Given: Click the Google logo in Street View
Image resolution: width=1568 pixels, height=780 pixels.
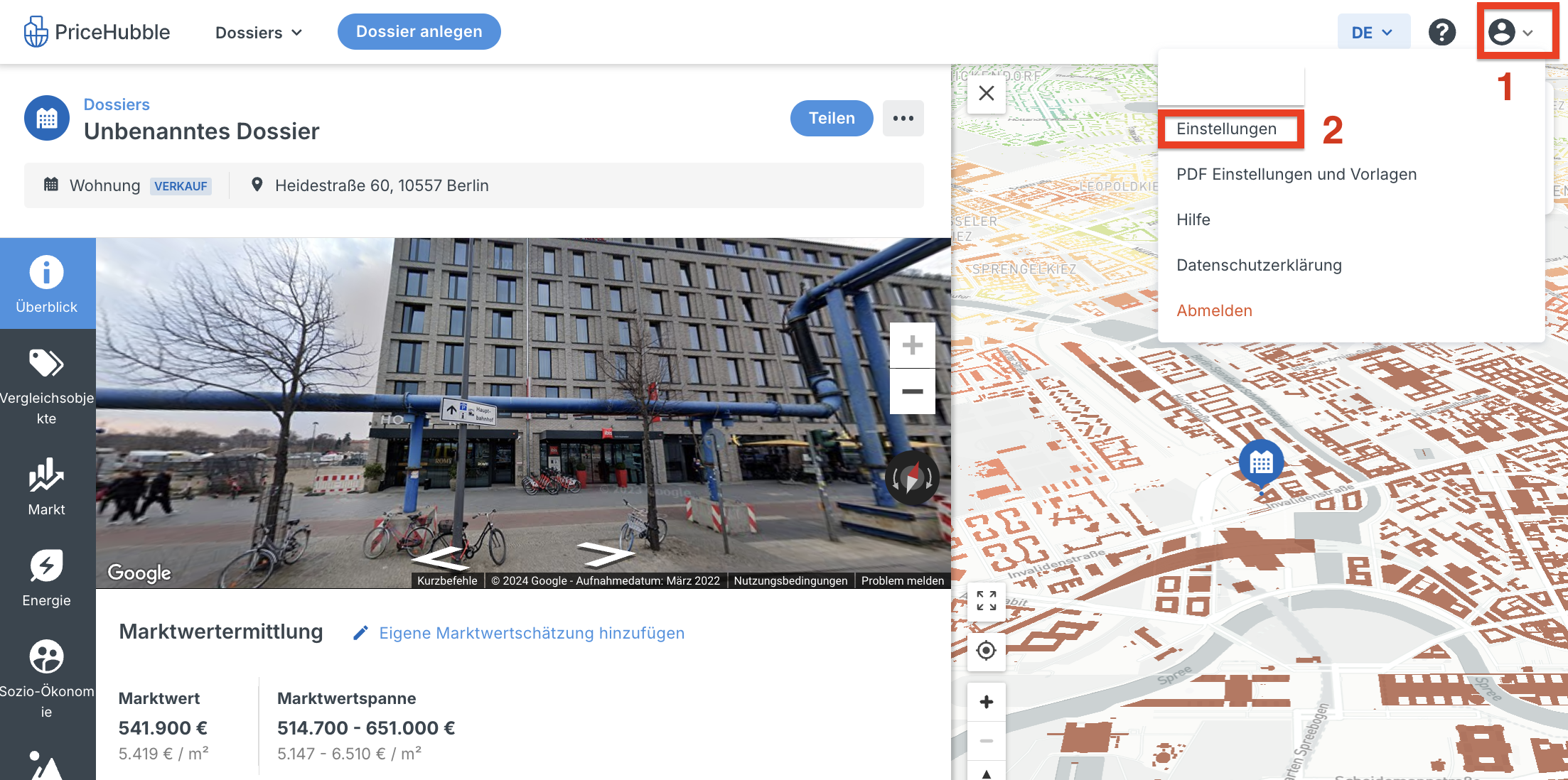Looking at the screenshot, I should pos(139,573).
